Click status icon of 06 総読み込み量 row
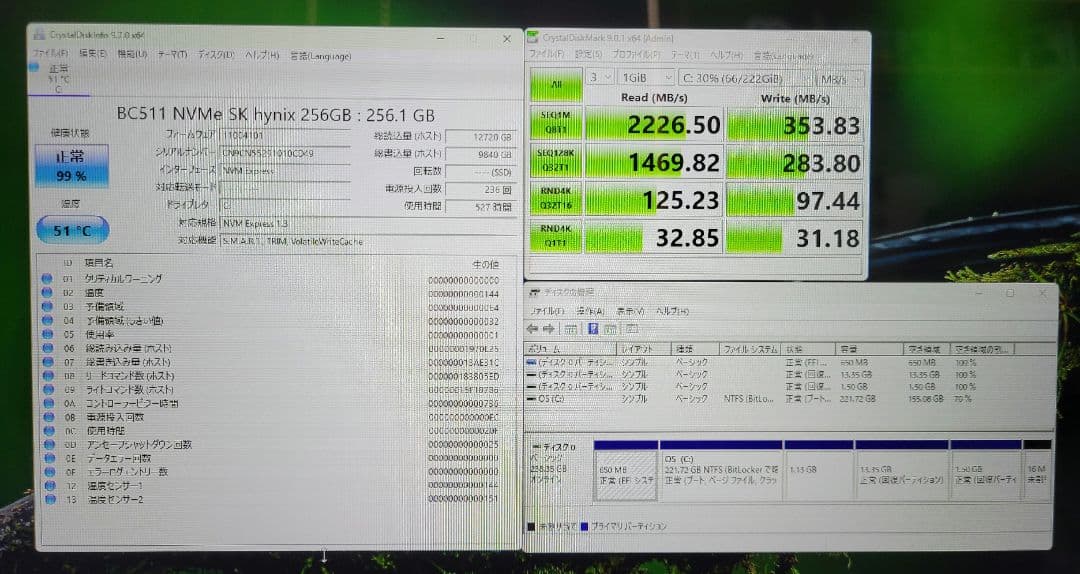Image resolution: width=1080 pixels, height=574 pixels. 48,348
